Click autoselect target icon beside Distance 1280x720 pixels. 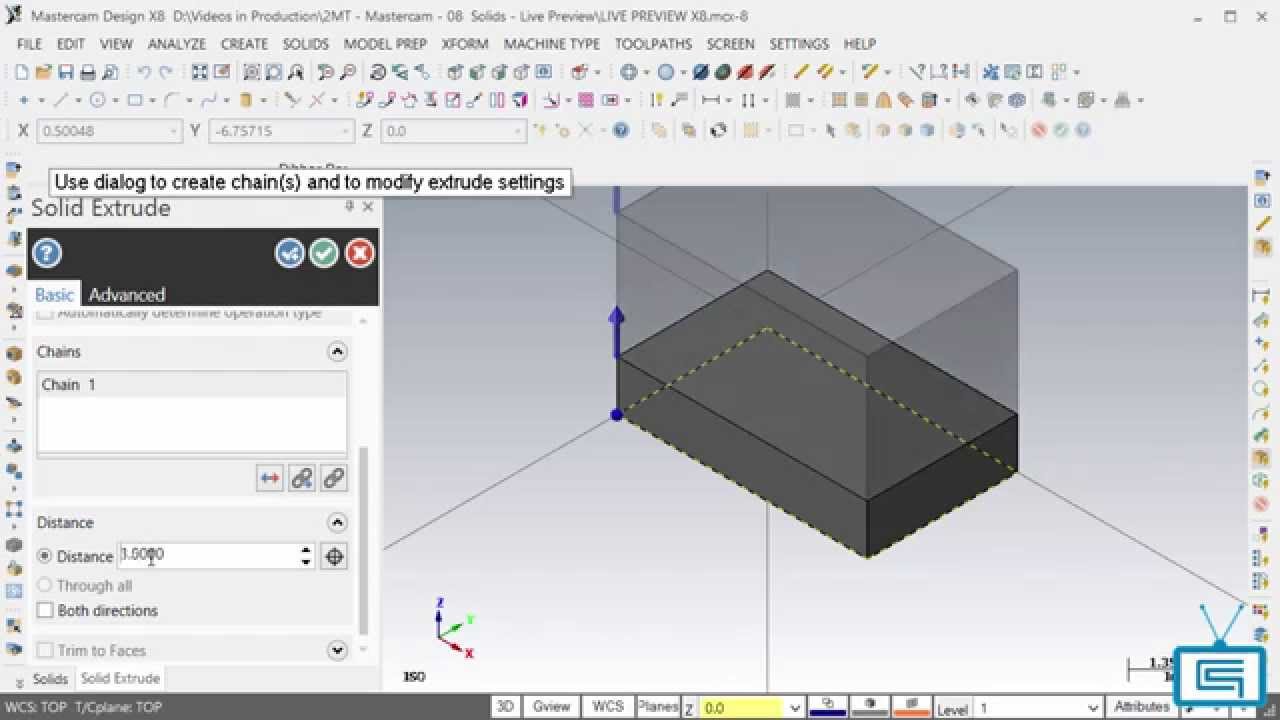click(x=334, y=556)
